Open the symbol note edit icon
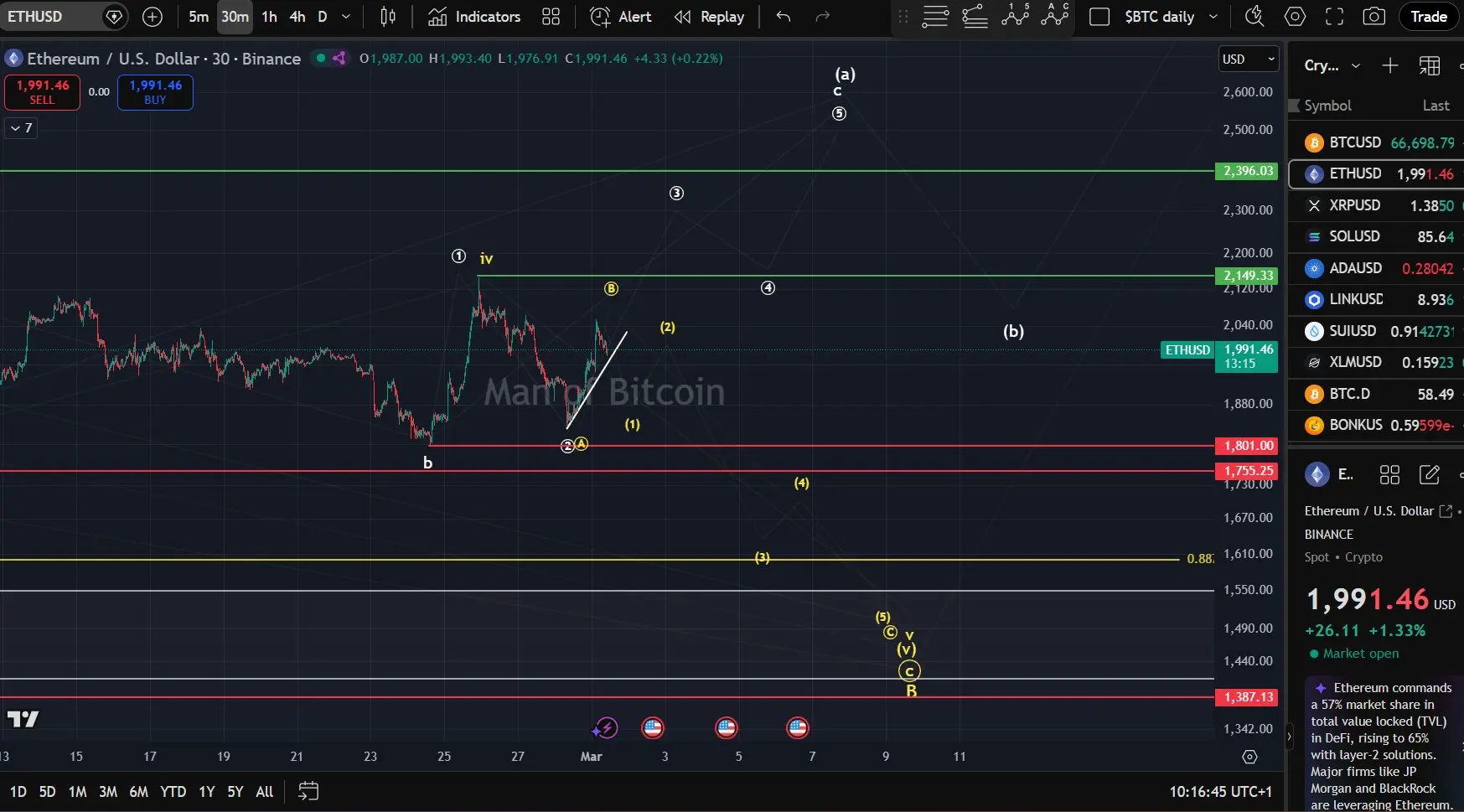The width and height of the screenshot is (1464, 812). [1429, 475]
